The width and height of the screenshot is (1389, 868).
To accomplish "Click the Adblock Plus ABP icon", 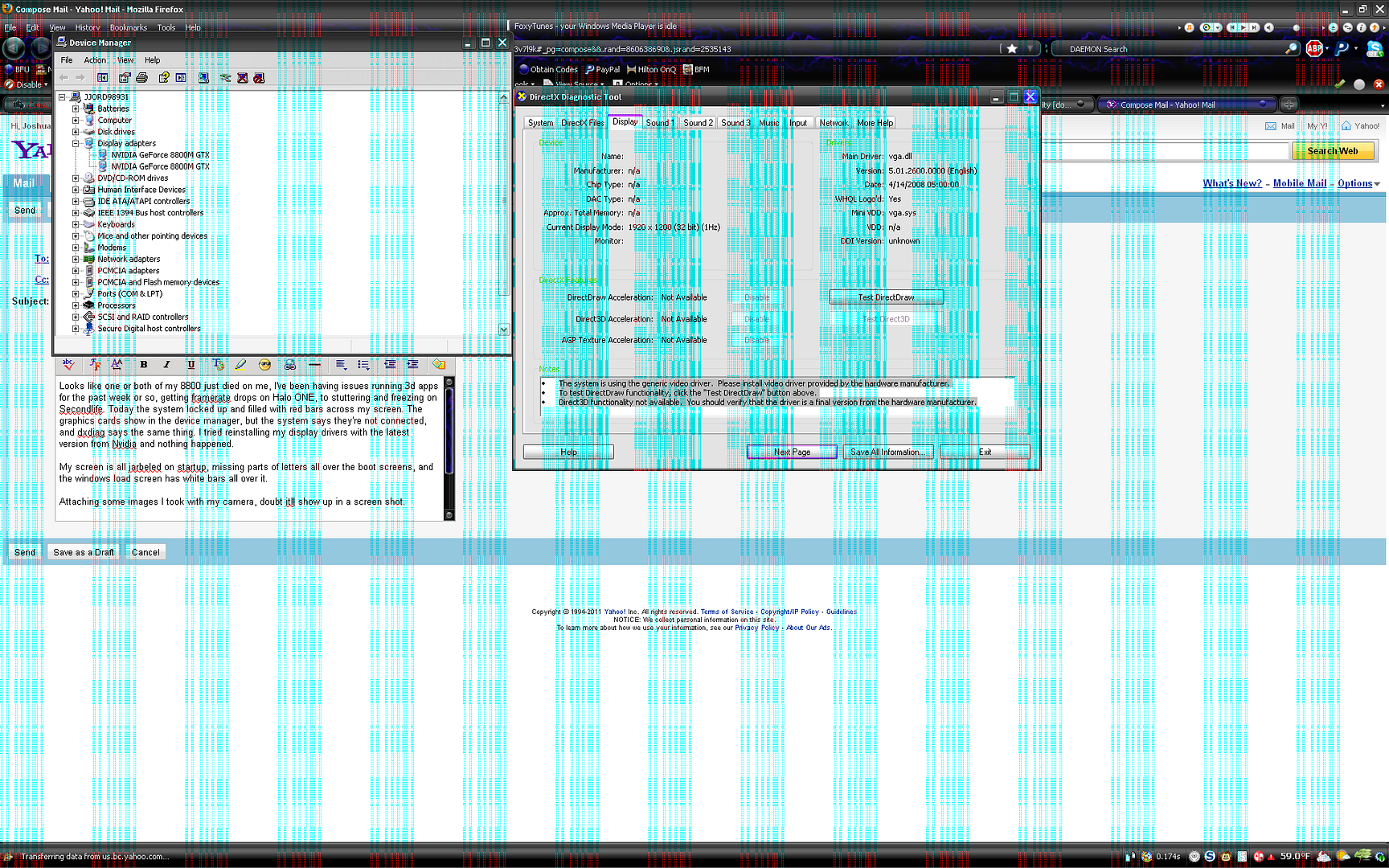I will tap(1315, 49).
